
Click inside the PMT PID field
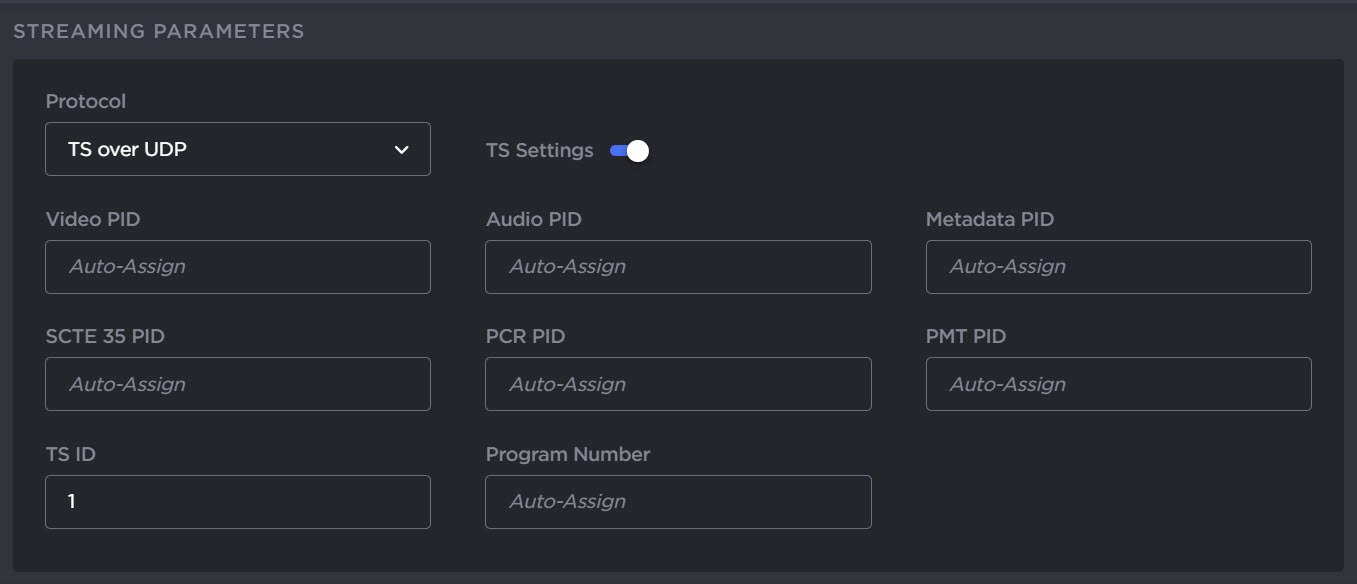coord(1117,384)
